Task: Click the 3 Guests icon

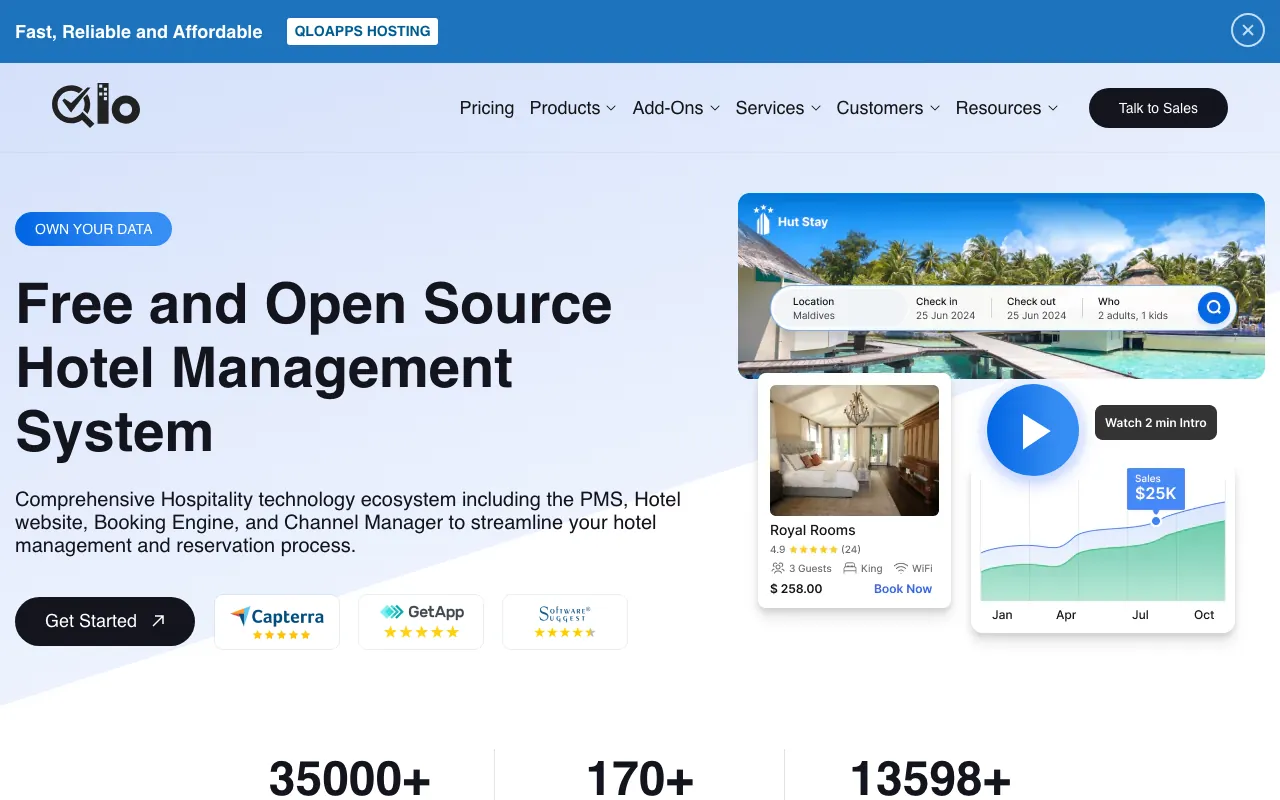Action: pos(778,568)
